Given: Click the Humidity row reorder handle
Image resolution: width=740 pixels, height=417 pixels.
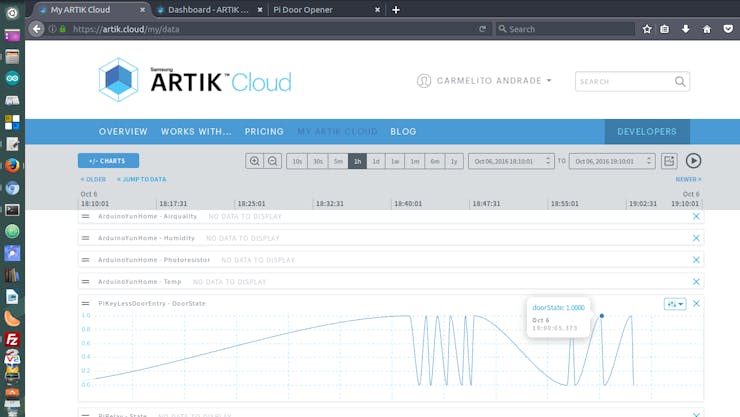Looking at the screenshot, I should click(x=85, y=238).
